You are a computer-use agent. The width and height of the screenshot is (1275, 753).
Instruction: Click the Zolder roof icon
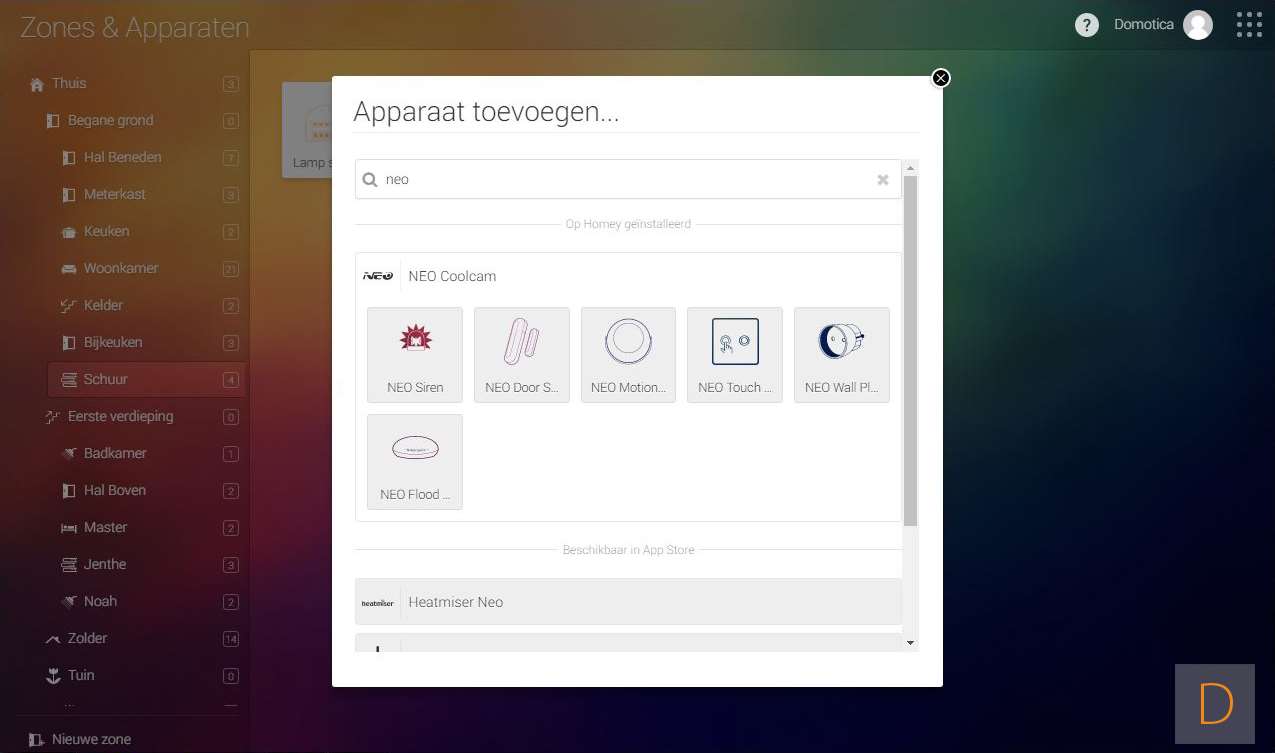pyautogui.click(x=53, y=639)
